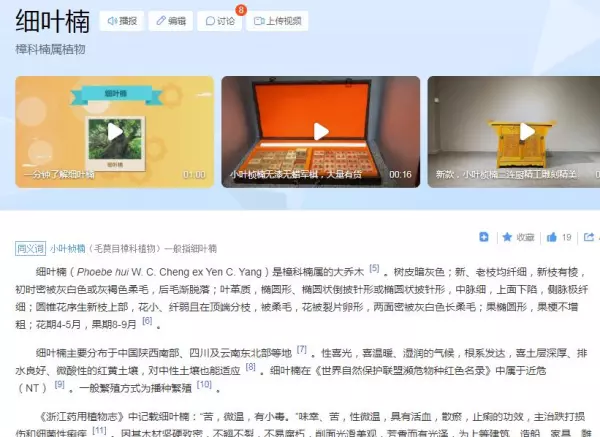Click the 《世界自然保护联盟濒危物种红色名录》 text
600x437 pixels.
(x=403, y=371)
